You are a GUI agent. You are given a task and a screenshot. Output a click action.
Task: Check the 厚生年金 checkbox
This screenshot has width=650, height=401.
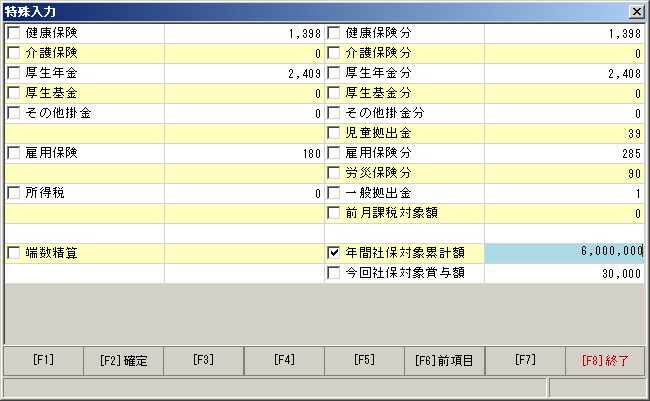pyautogui.click(x=14, y=73)
